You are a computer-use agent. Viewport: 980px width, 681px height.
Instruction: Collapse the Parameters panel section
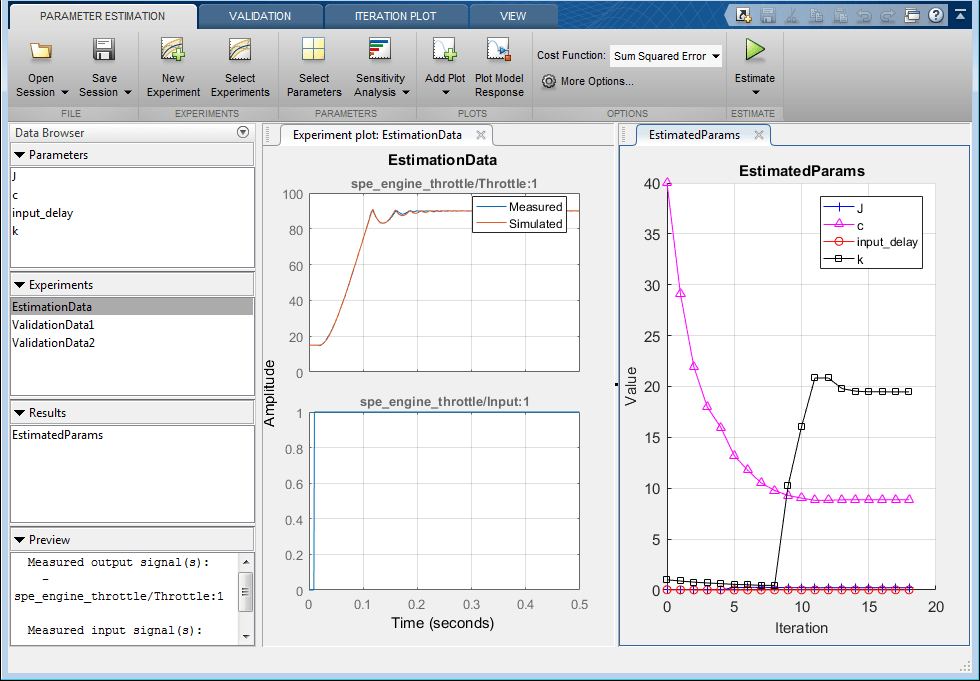pos(19,155)
